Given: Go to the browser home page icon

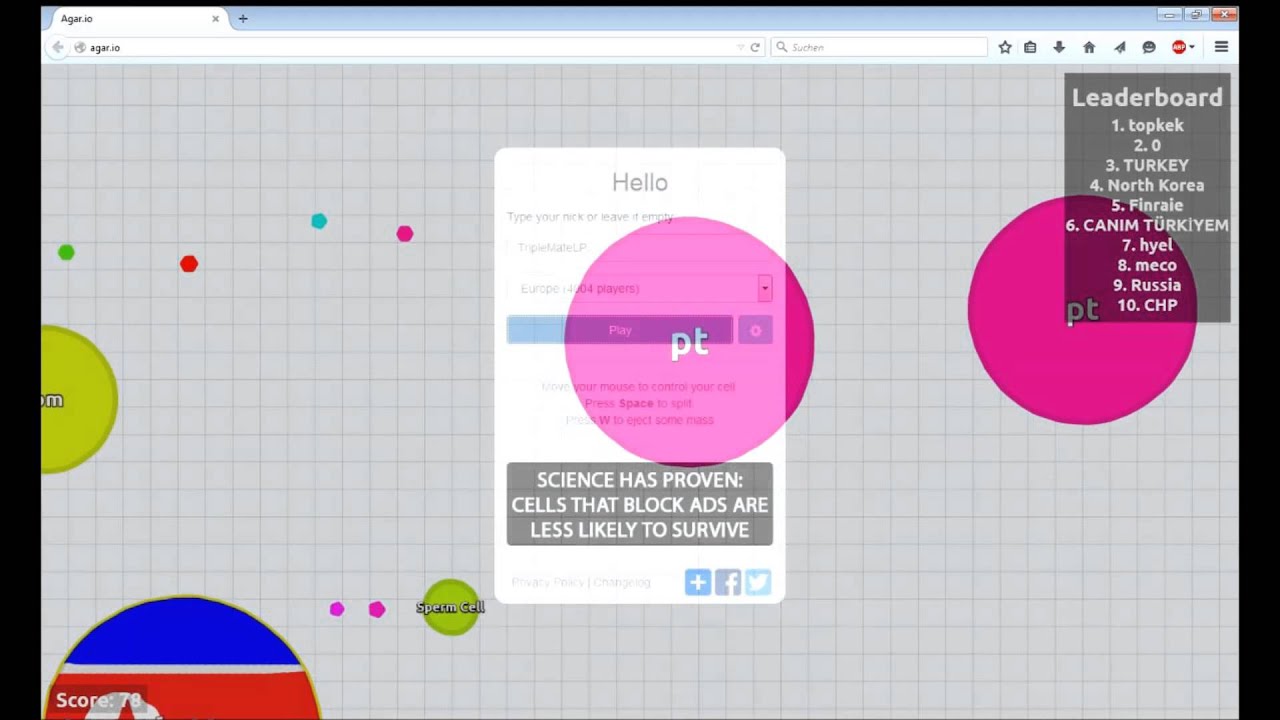Looking at the screenshot, I should click(1089, 47).
